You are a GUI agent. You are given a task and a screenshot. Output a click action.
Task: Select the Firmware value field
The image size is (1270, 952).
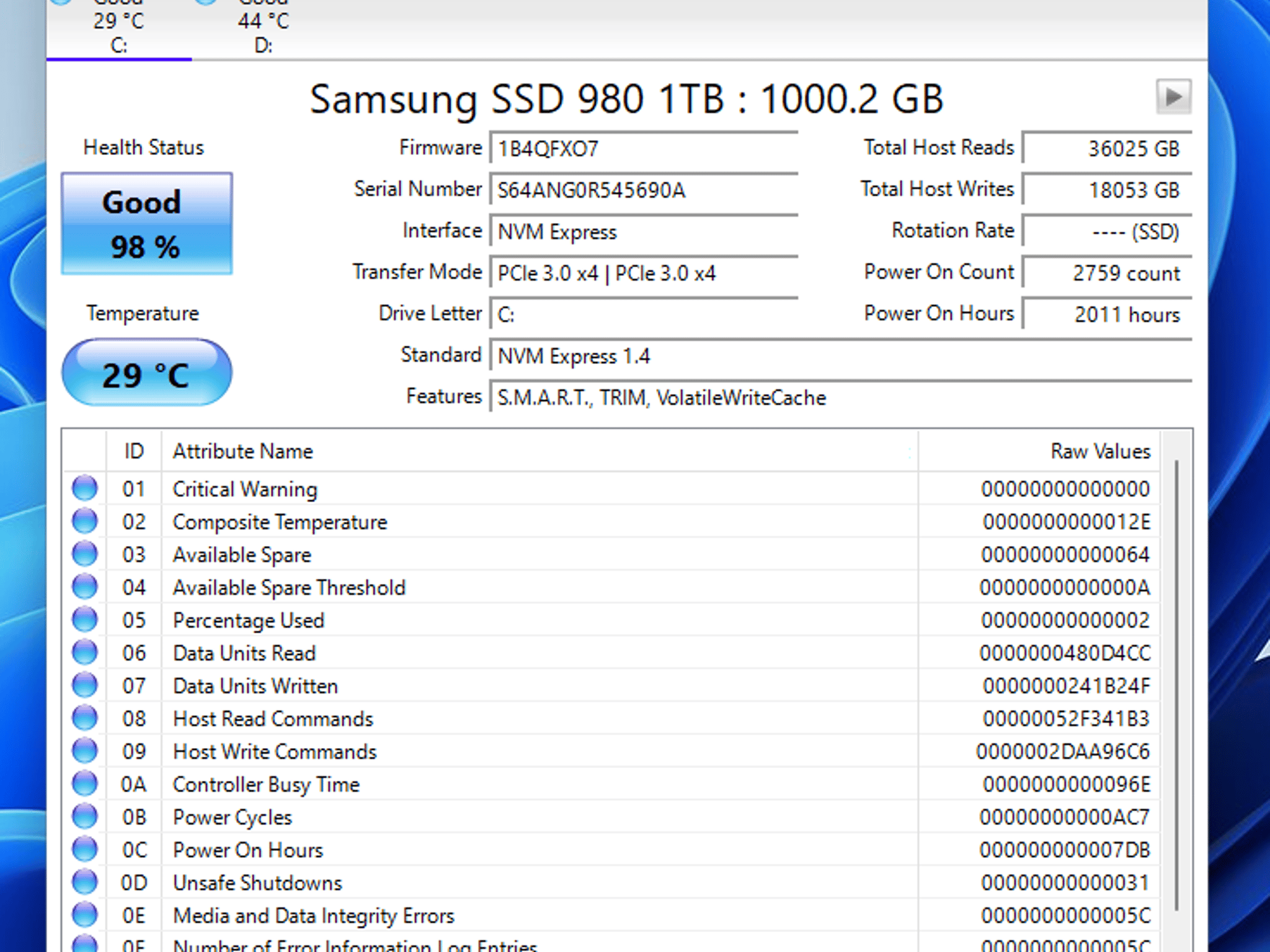tap(643, 148)
